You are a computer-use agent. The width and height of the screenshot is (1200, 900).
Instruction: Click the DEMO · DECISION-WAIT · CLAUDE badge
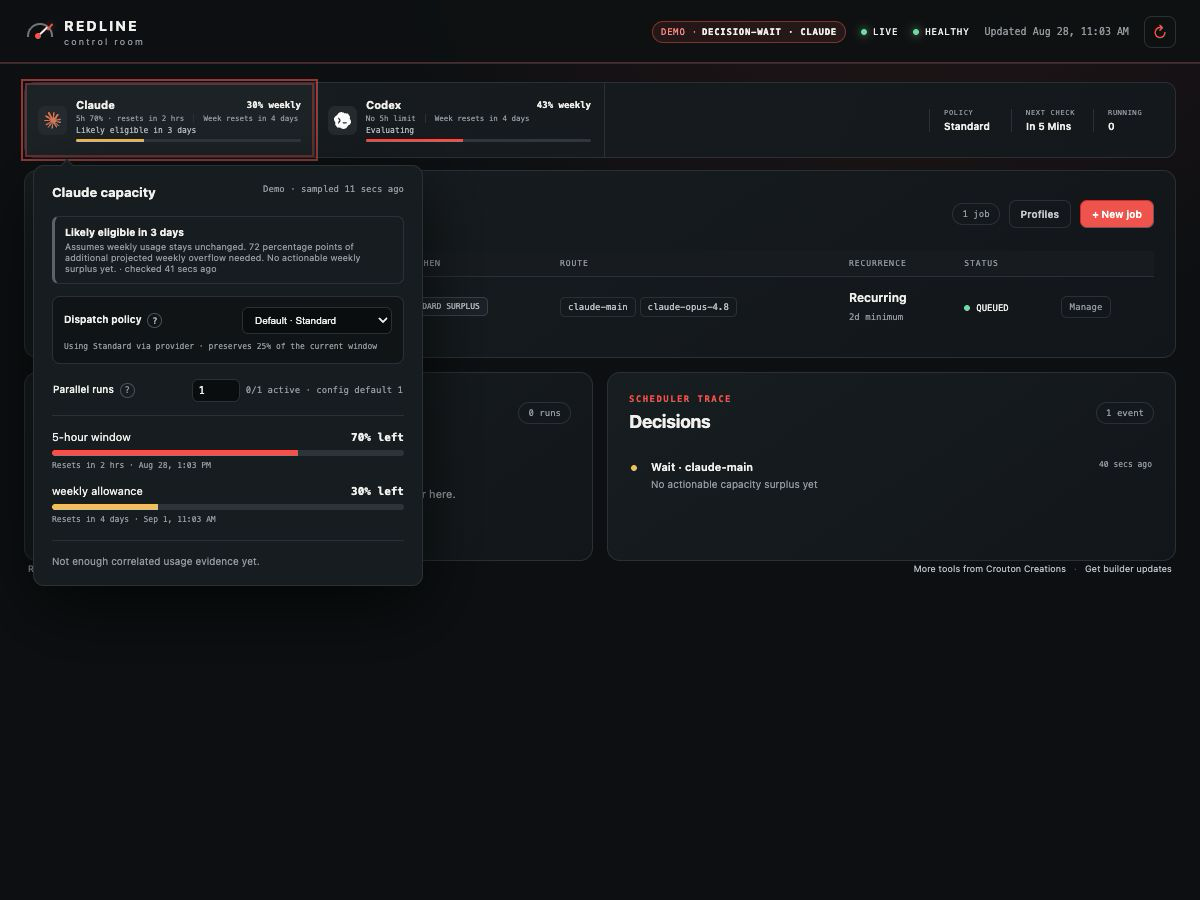749,32
